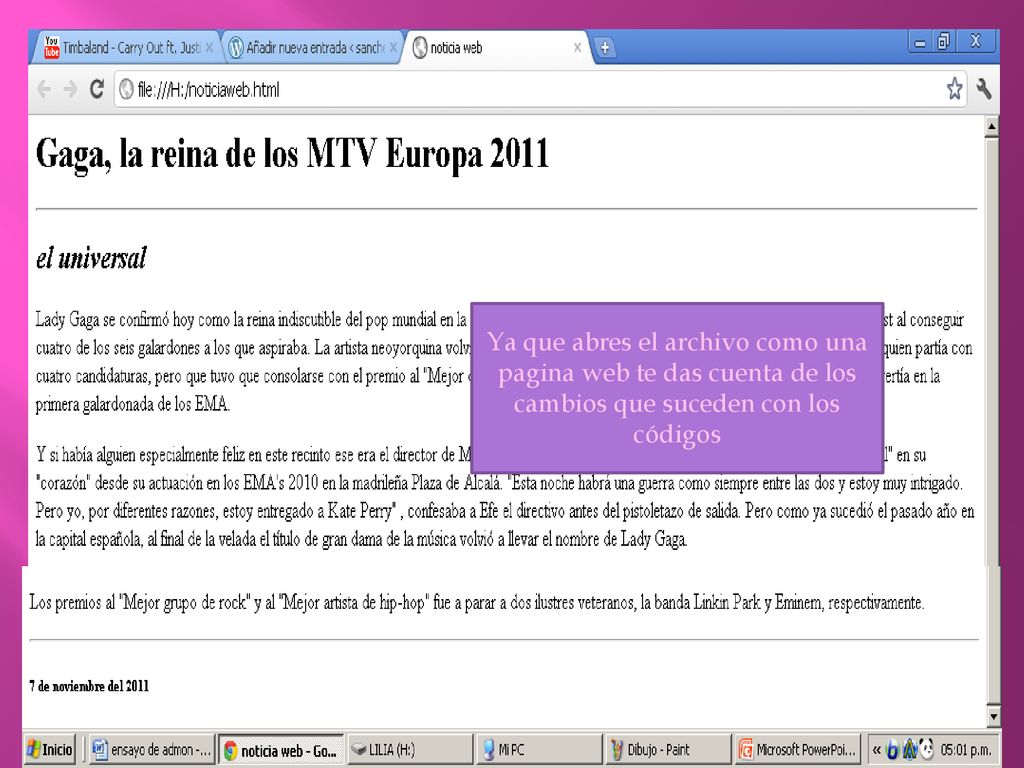Minimize the Chrome window
1024x768 pixels.
[x=920, y=43]
